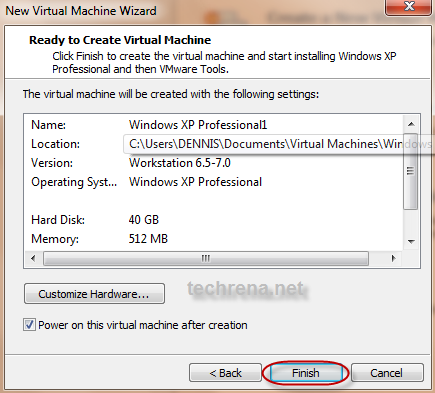
Task: Click the settings list scroll down arrow
Action: click(411, 241)
